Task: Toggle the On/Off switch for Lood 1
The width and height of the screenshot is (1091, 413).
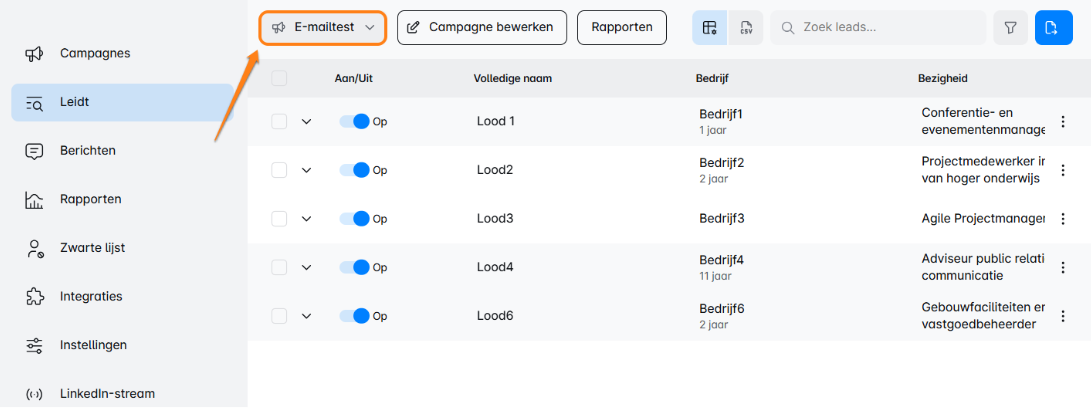Action: pyautogui.click(x=355, y=122)
